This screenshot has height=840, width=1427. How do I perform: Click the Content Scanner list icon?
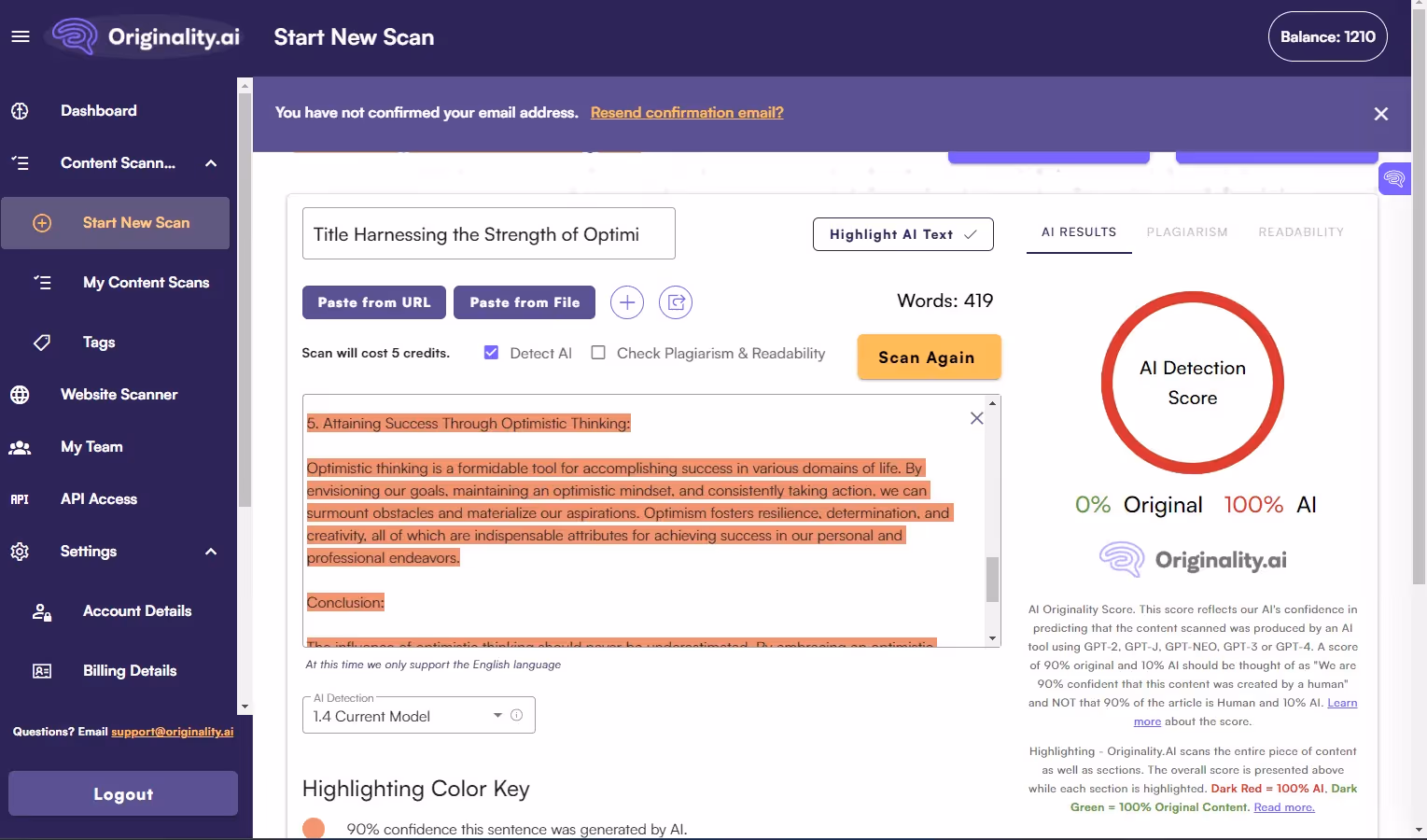(x=20, y=163)
